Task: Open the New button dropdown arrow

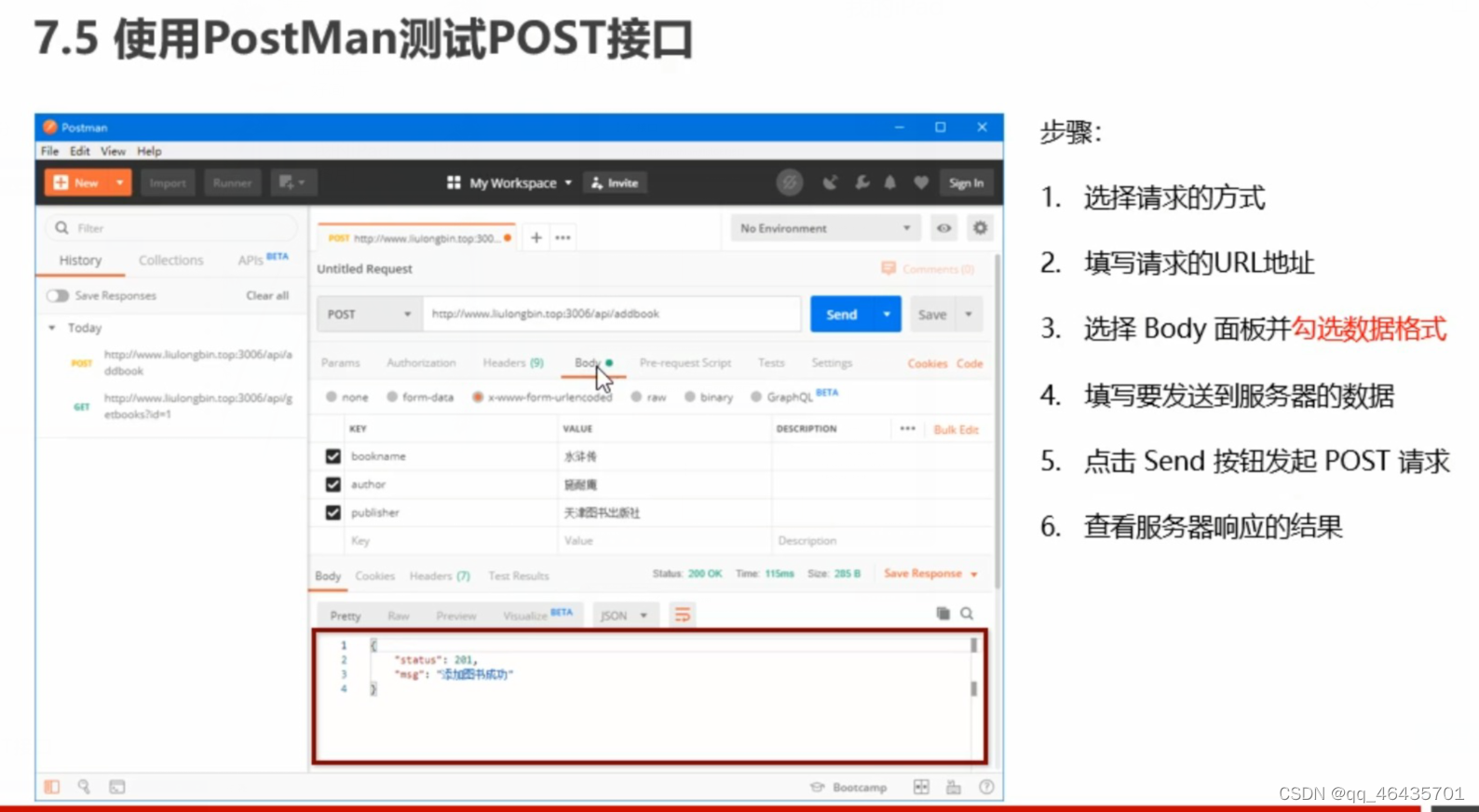Action: point(120,183)
